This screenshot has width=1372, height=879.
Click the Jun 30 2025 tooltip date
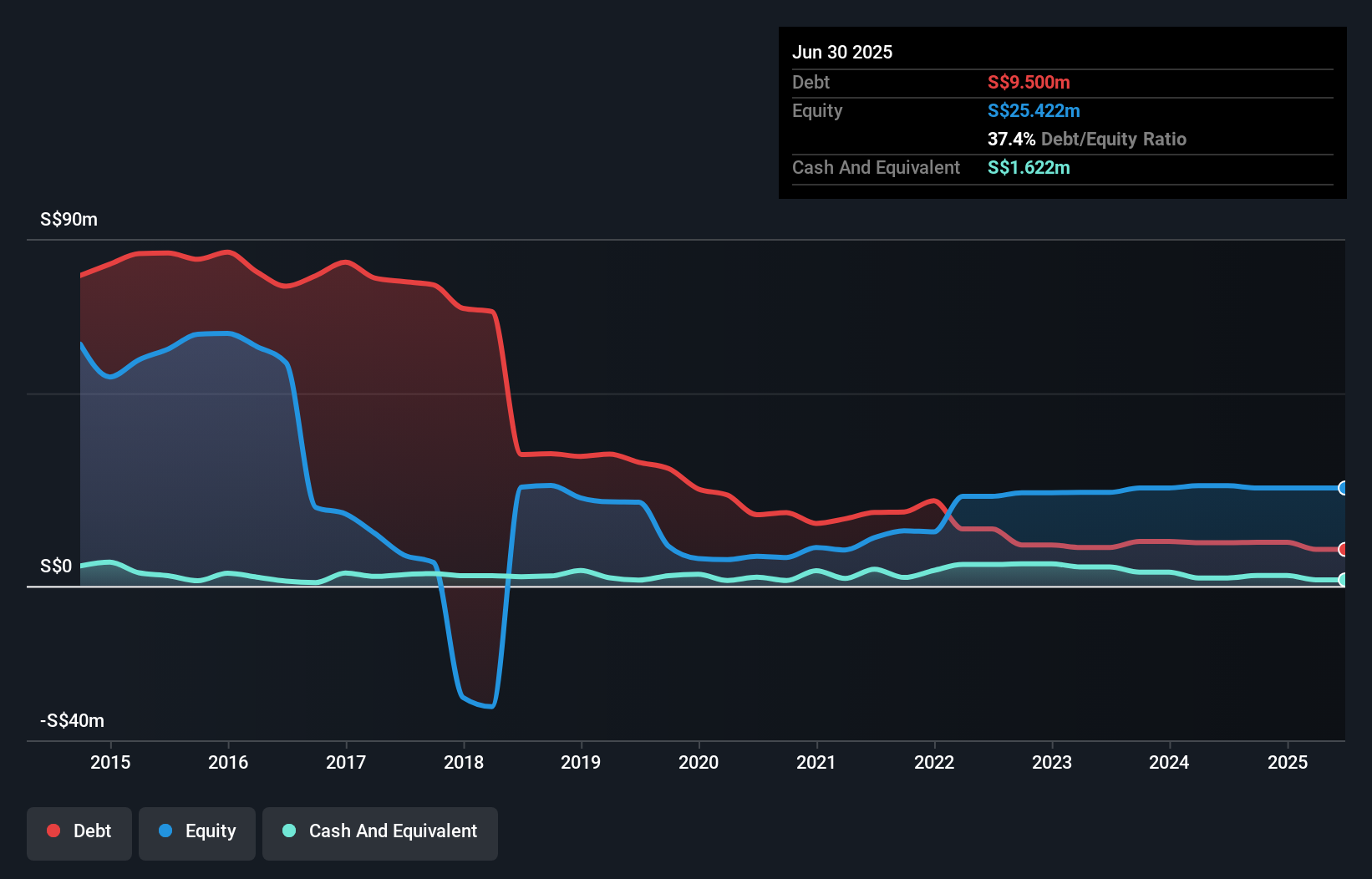tap(842, 52)
